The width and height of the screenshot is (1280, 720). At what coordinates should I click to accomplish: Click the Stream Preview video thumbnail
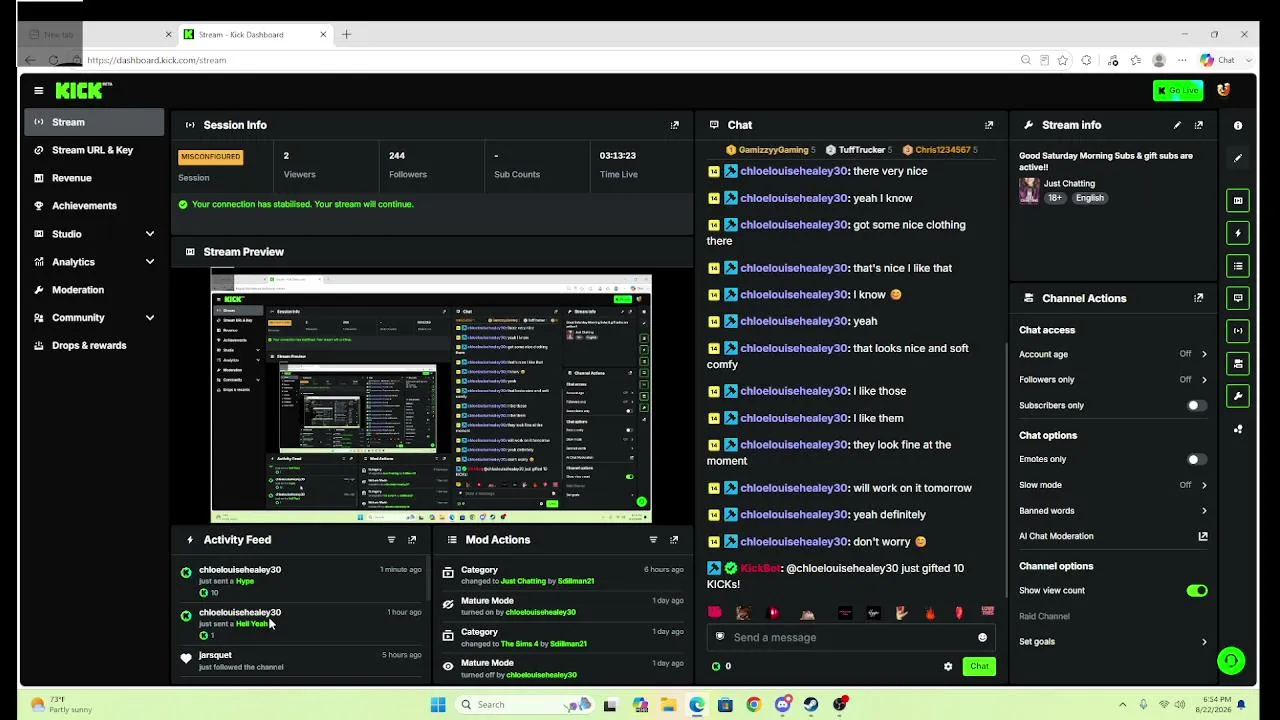pos(431,398)
